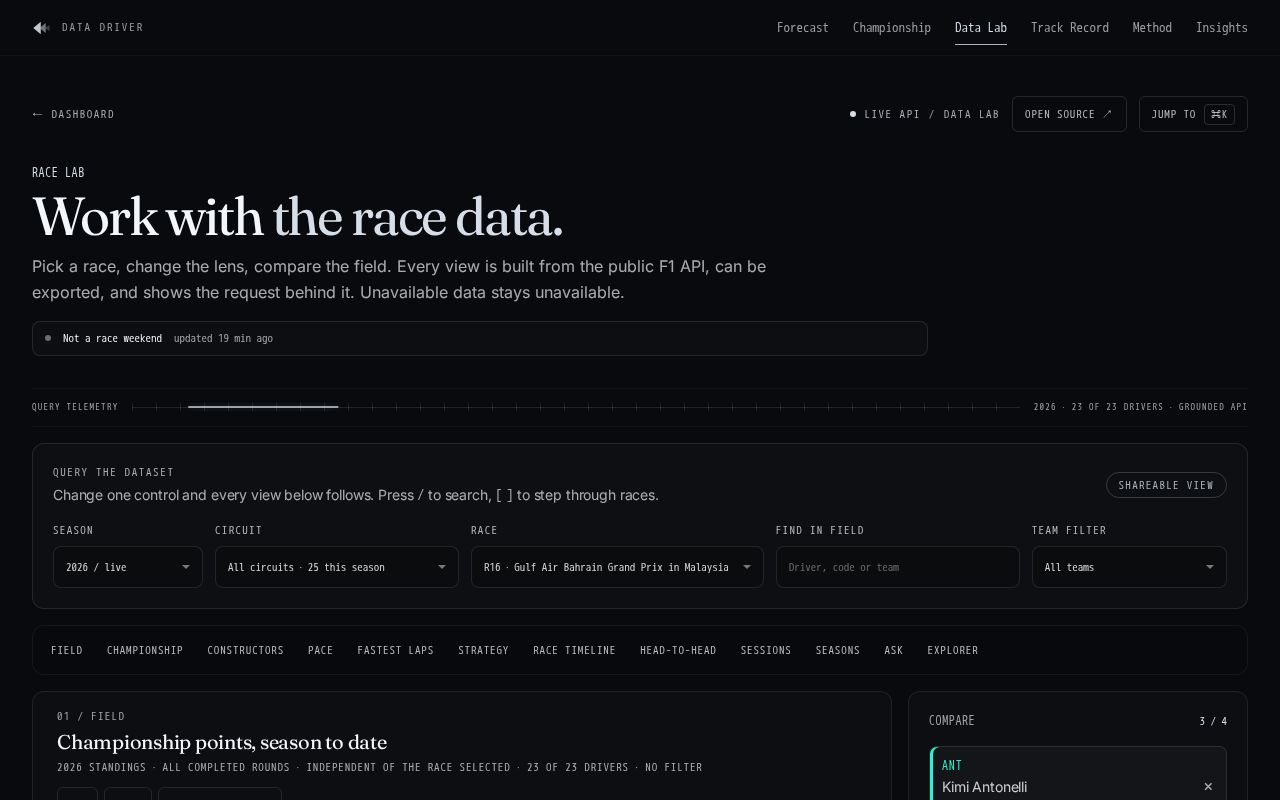Click the "Championship points, season to date" heading

click(222, 742)
